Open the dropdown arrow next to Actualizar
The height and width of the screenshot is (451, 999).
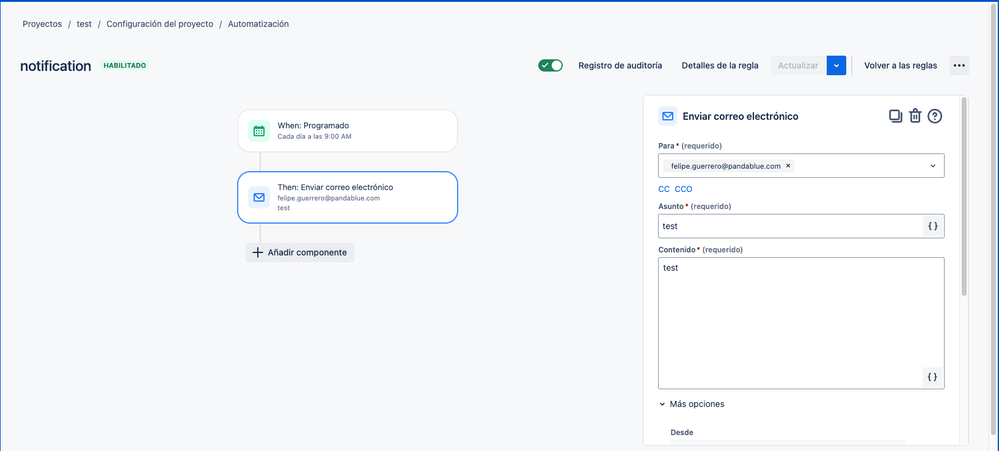837,66
